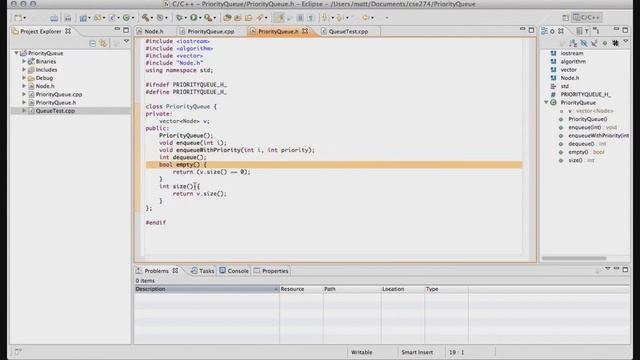The height and width of the screenshot is (360, 640).
Task: Click the New C++ Class green icon
Action: tap(126, 18)
